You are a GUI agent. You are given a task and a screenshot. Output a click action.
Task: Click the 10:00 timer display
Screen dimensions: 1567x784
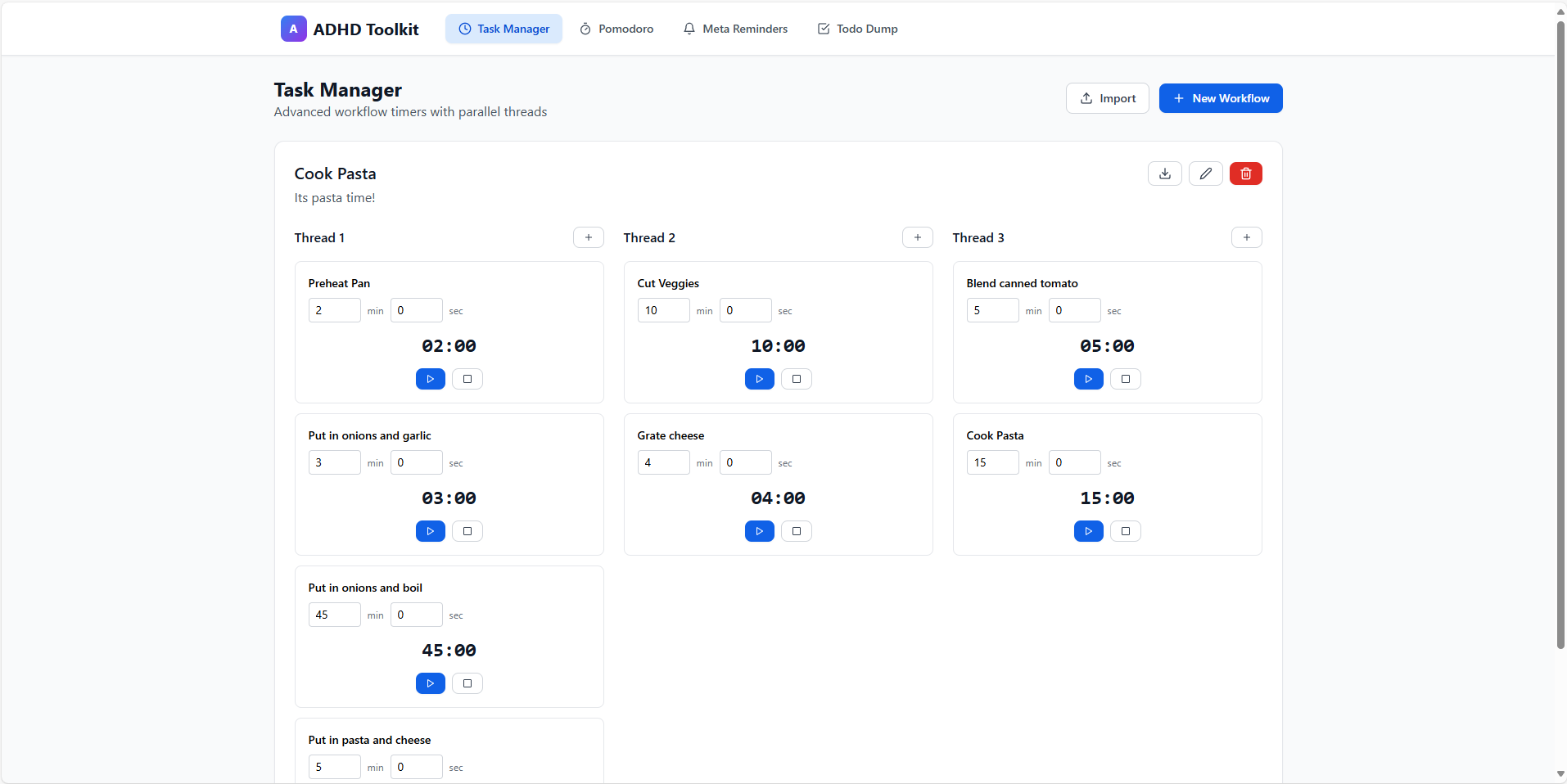coord(779,346)
